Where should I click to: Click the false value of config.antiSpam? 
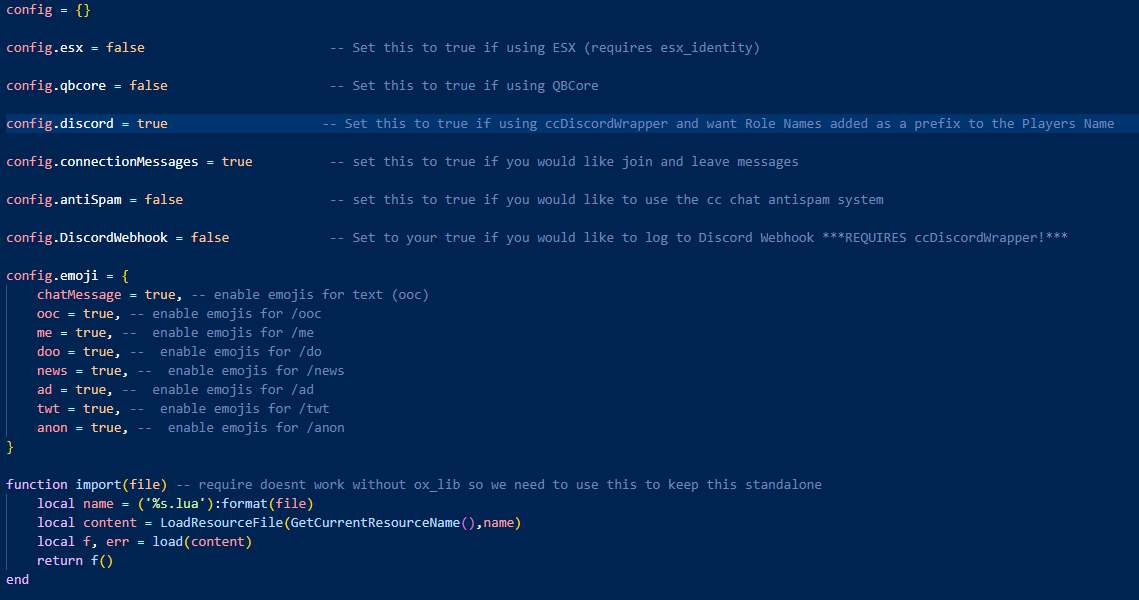164,200
